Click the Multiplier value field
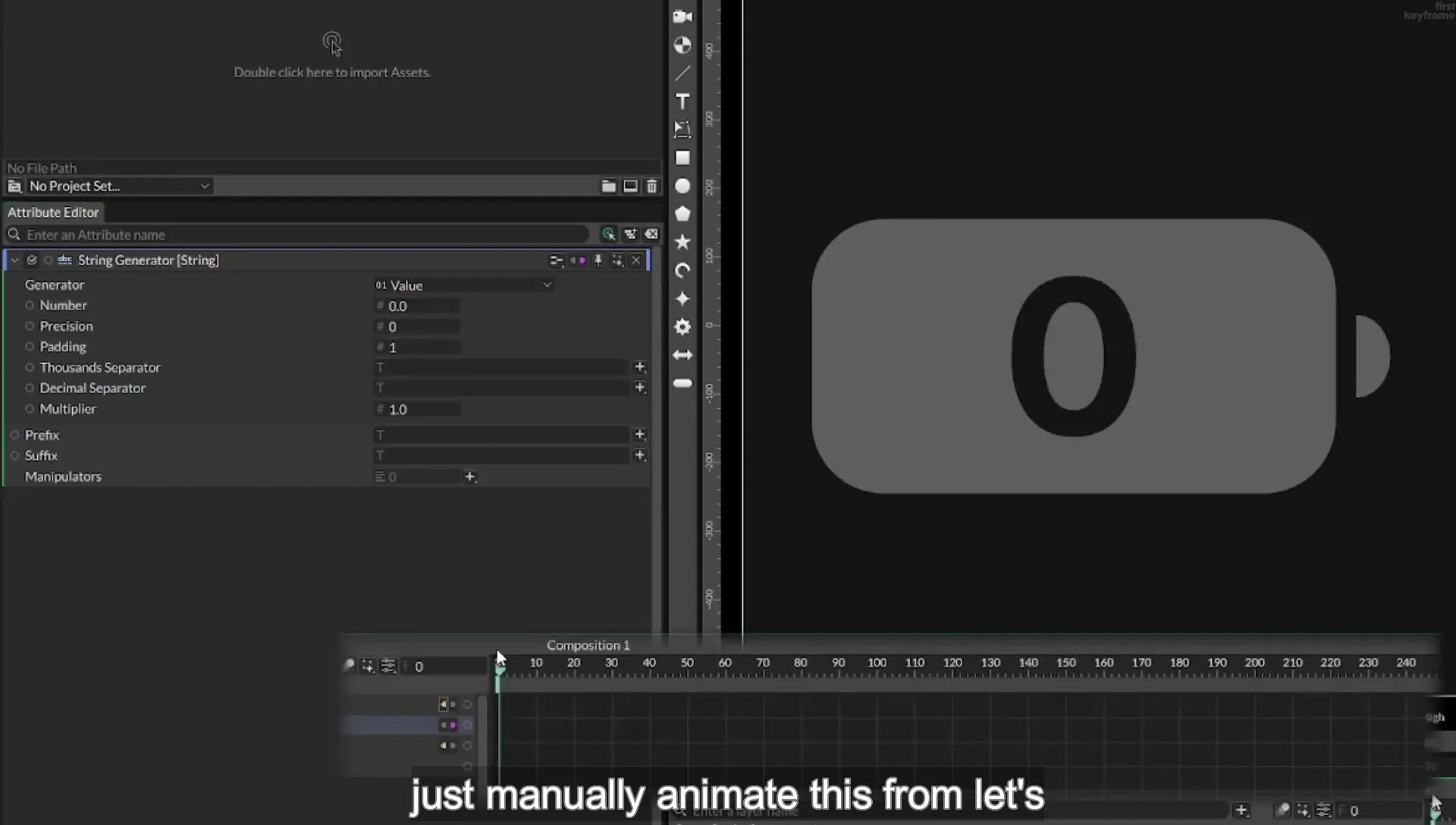The height and width of the screenshot is (825, 1456). (418, 409)
